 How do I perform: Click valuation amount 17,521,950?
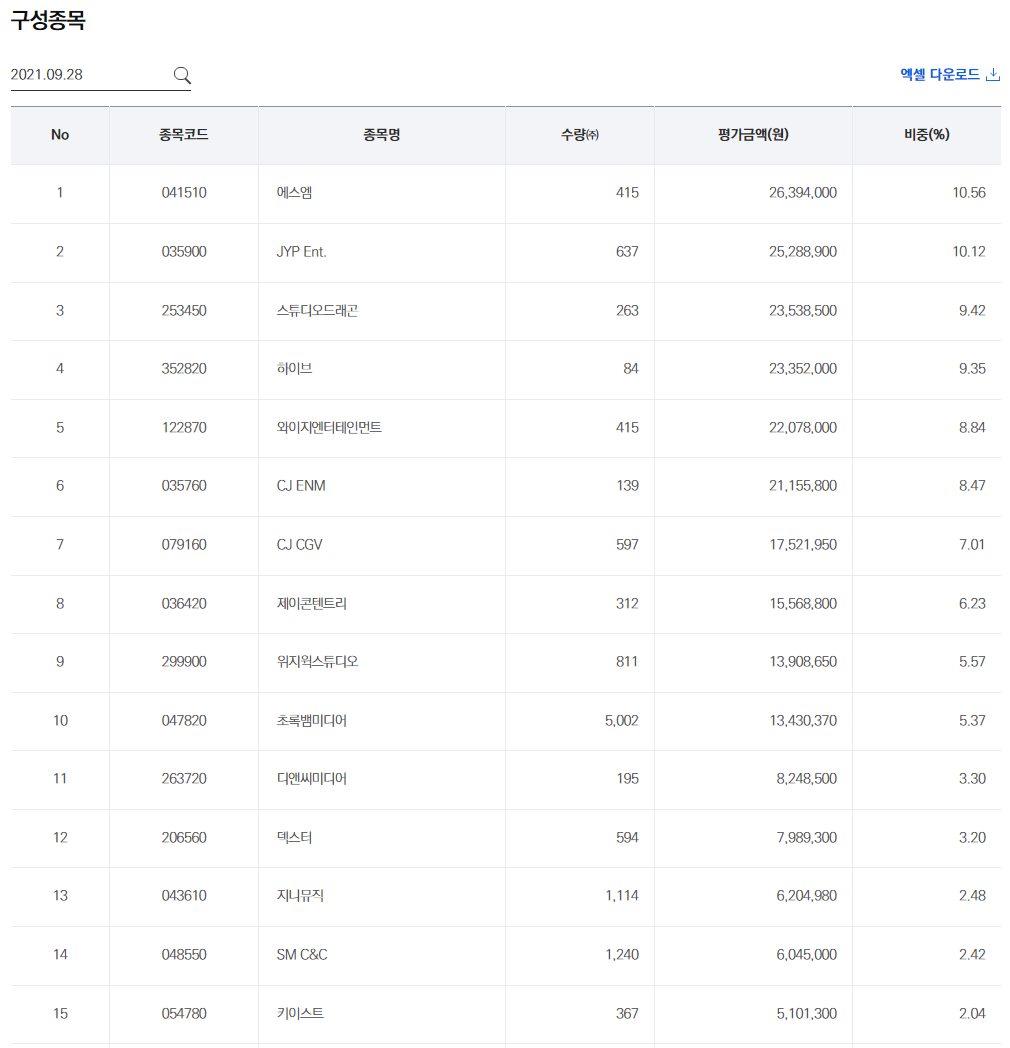pyautogui.click(x=803, y=545)
